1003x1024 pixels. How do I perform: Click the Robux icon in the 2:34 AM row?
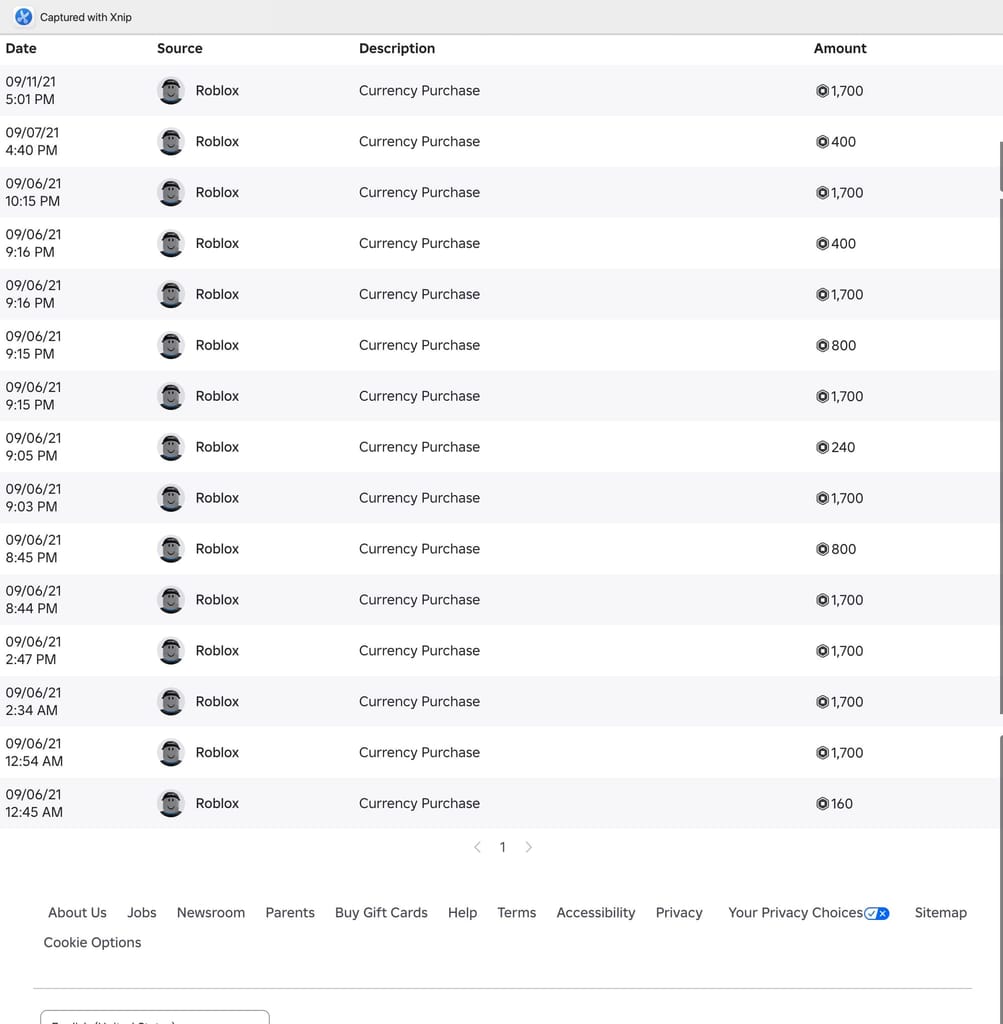[x=822, y=702]
